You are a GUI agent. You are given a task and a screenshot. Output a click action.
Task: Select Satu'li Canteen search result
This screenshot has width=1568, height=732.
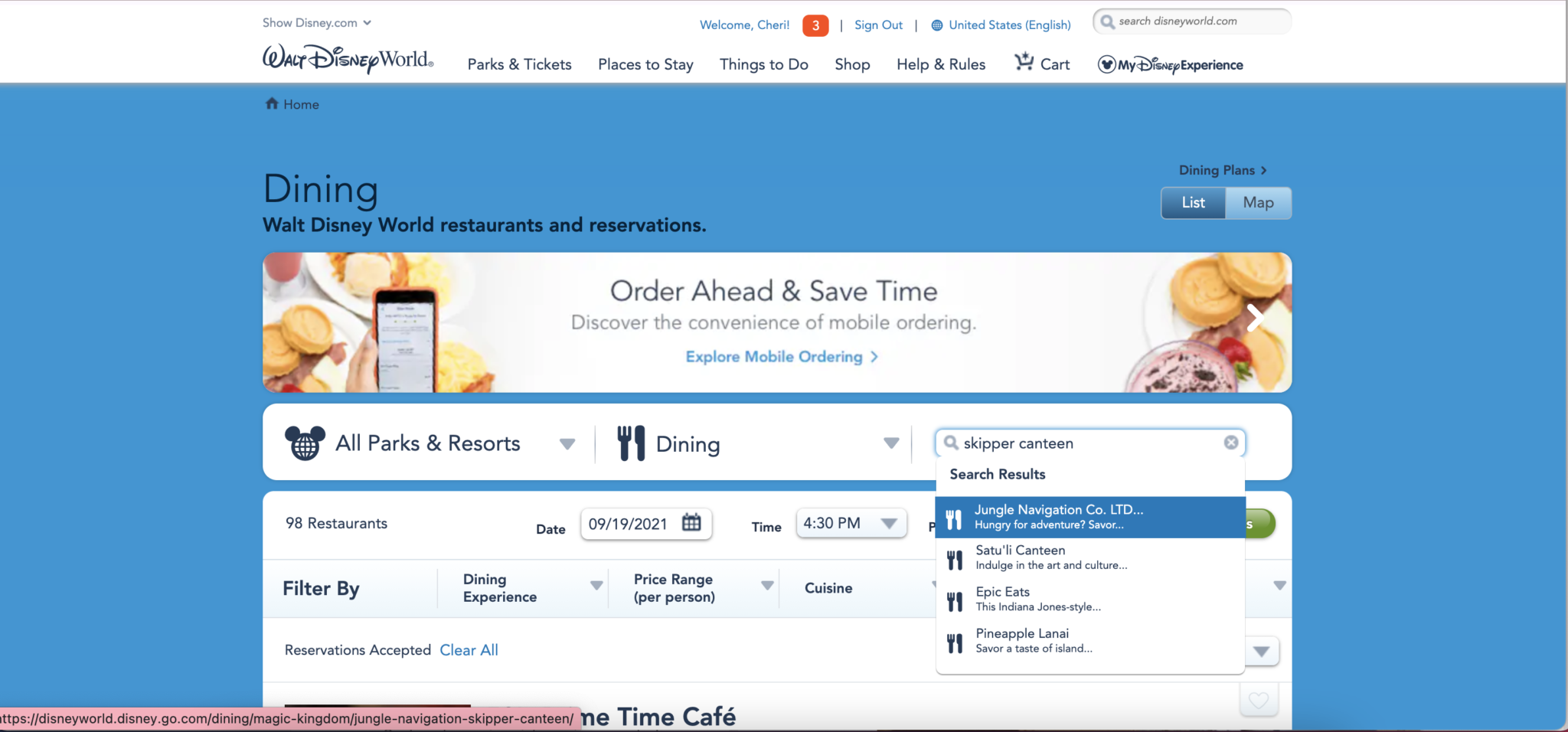tap(1090, 557)
